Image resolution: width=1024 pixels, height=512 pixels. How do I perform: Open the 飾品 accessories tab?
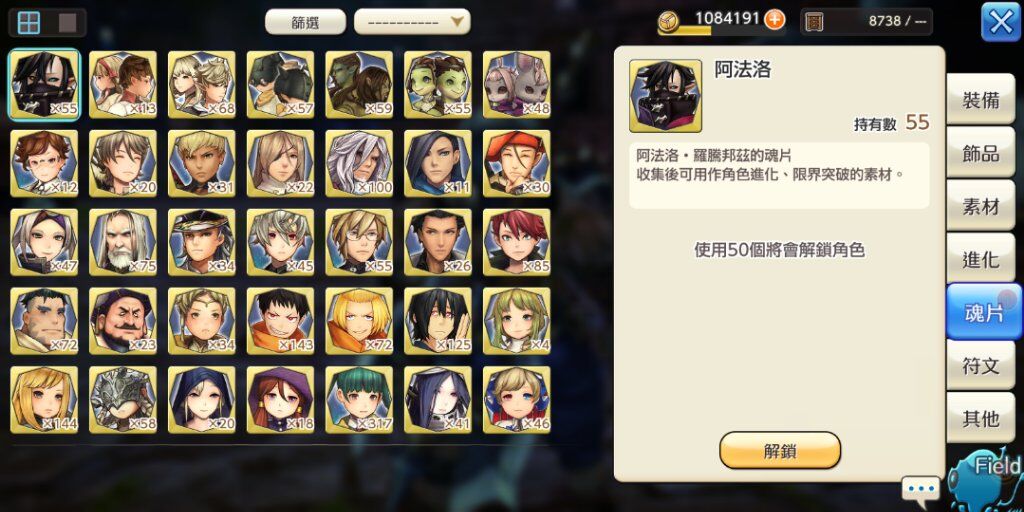[980, 153]
